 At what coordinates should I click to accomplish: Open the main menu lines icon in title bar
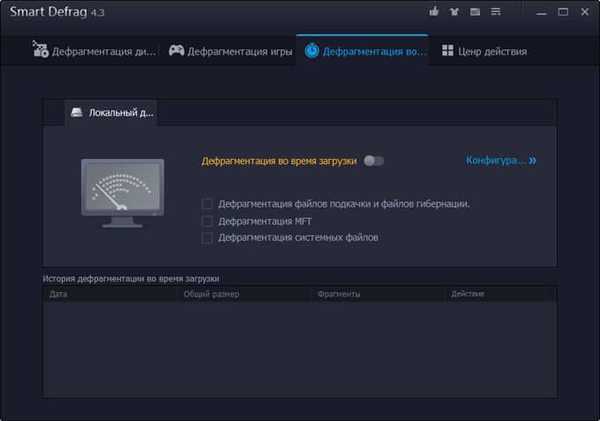pos(498,13)
